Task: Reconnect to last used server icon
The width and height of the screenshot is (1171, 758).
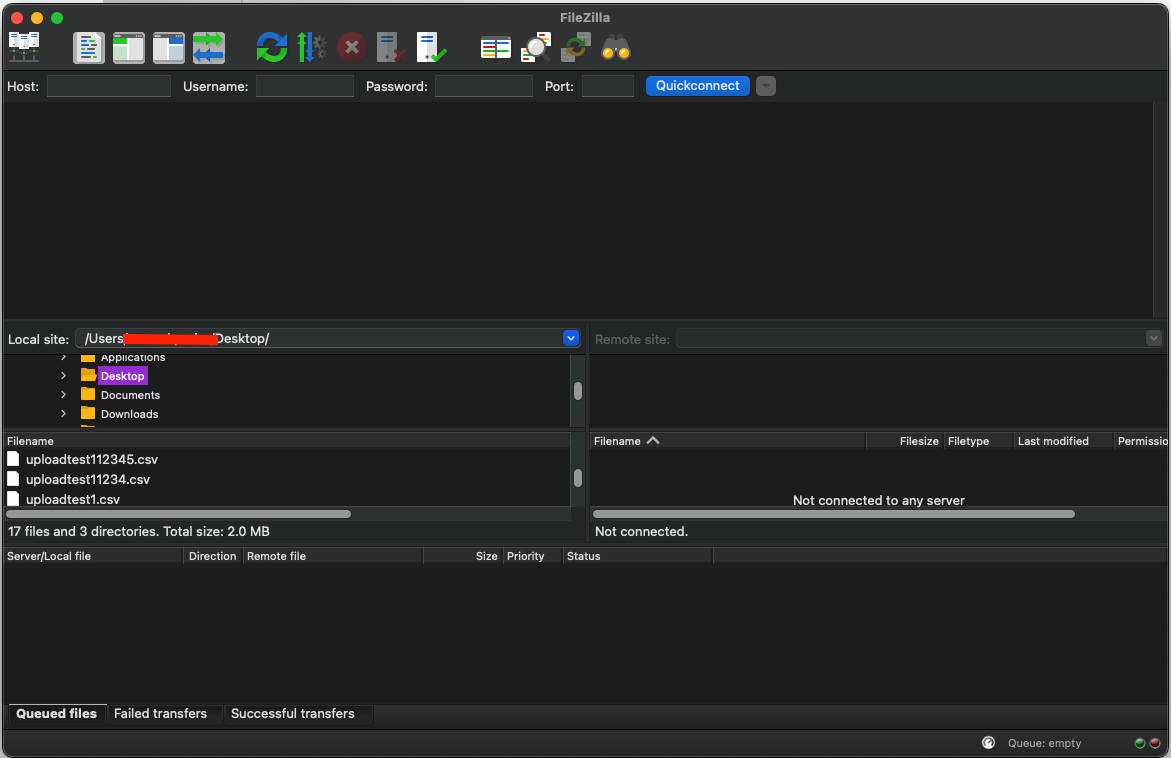Action: (431, 48)
